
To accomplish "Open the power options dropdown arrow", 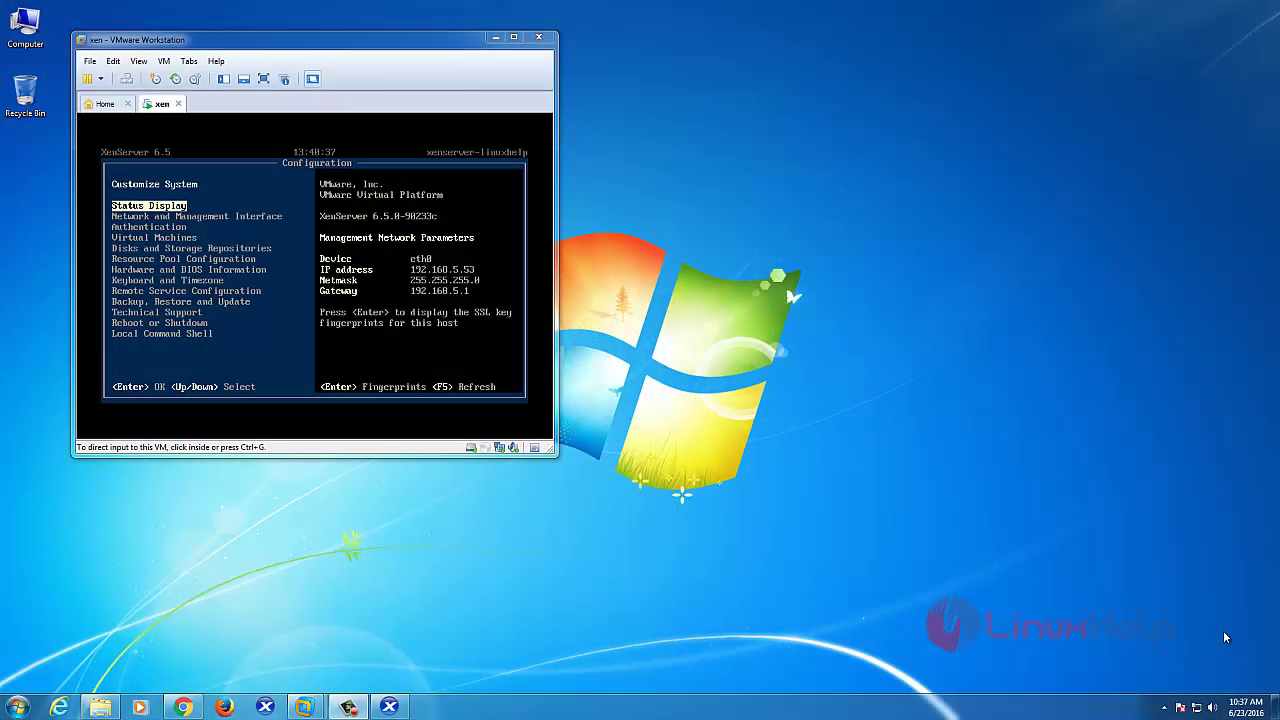I will pos(100,79).
